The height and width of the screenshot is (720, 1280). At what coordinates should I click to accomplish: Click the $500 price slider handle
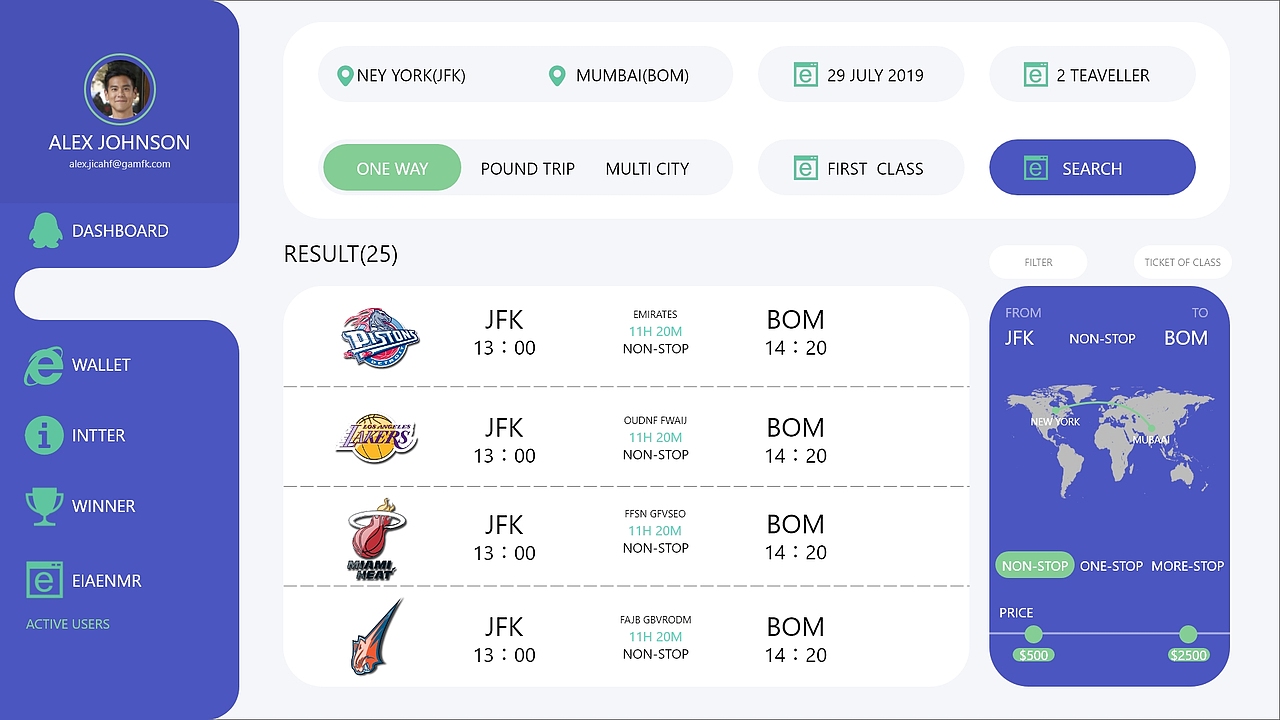[1033, 634]
